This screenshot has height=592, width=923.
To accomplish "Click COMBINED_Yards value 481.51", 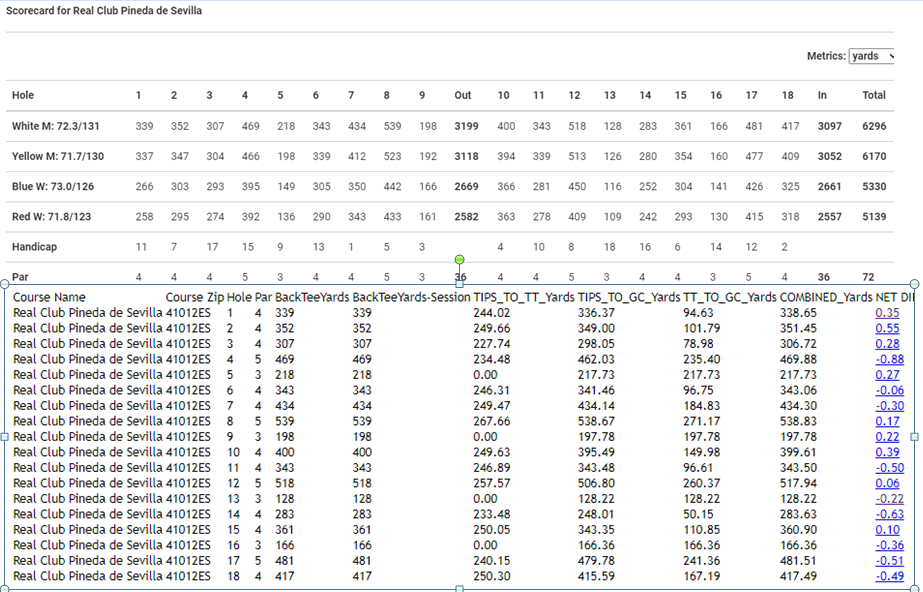I will pos(798,561).
